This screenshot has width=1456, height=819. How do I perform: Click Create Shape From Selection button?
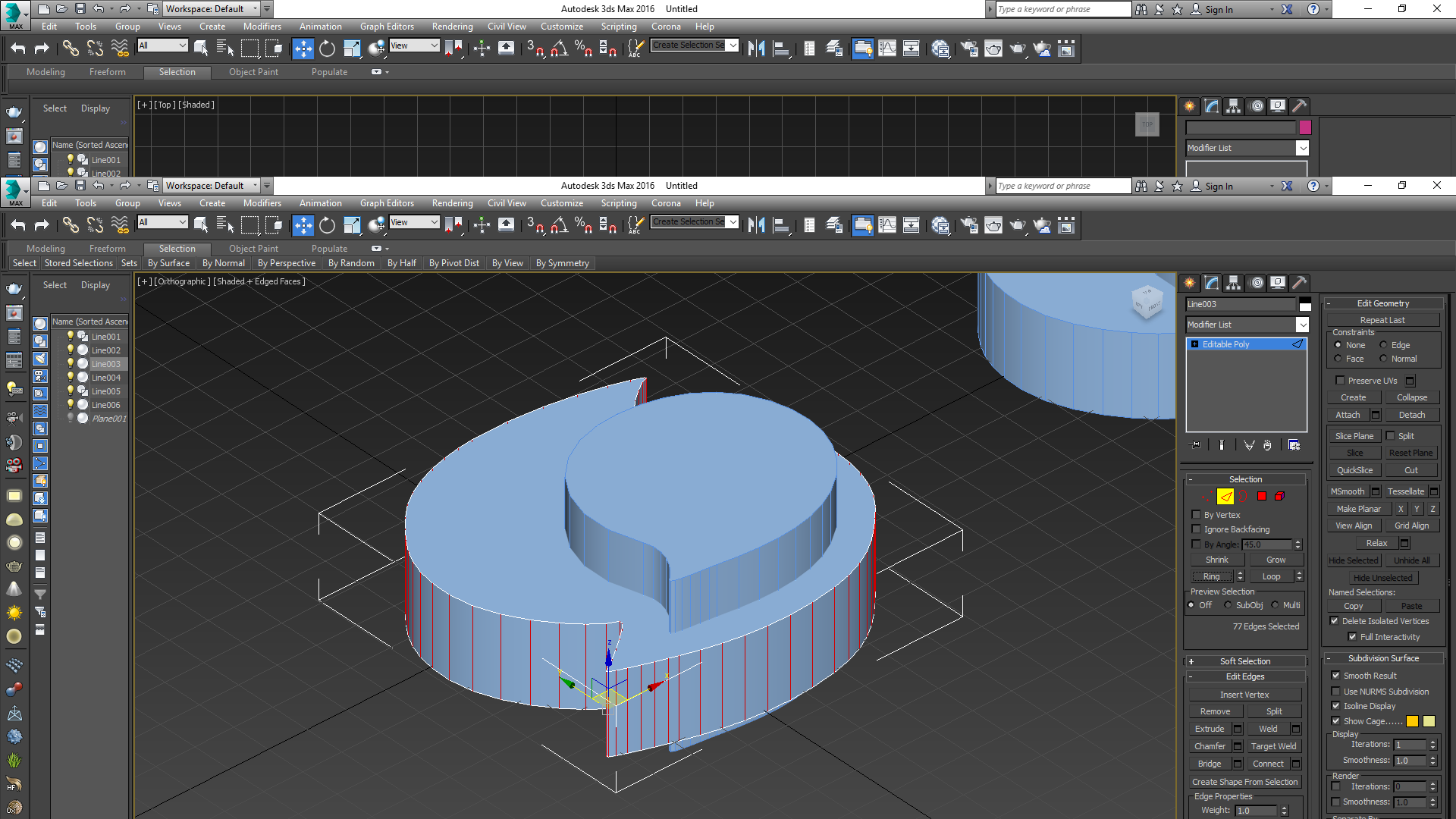pyautogui.click(x=1244, y=782)
